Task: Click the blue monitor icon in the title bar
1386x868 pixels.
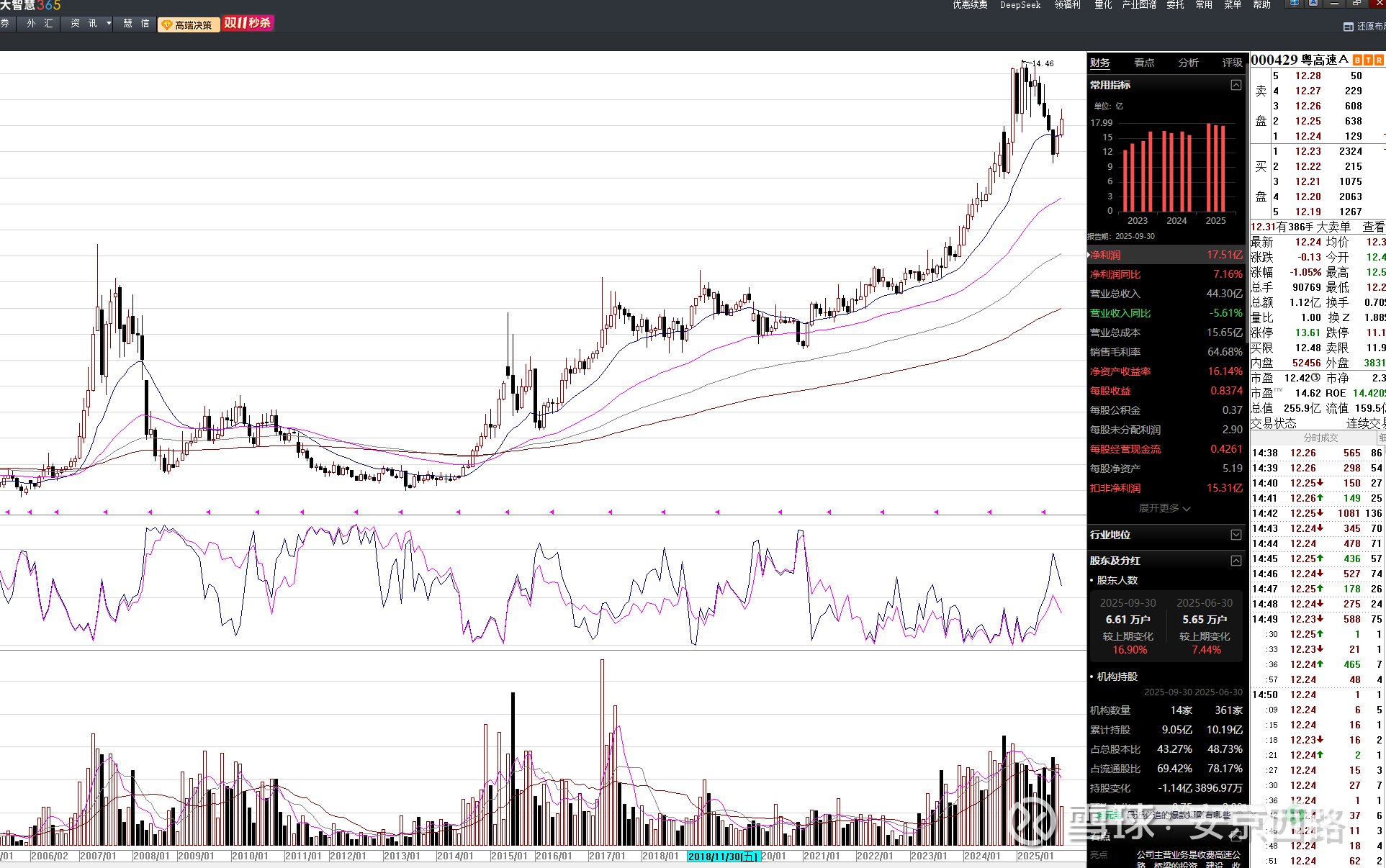Action: tap(1295, 4)
